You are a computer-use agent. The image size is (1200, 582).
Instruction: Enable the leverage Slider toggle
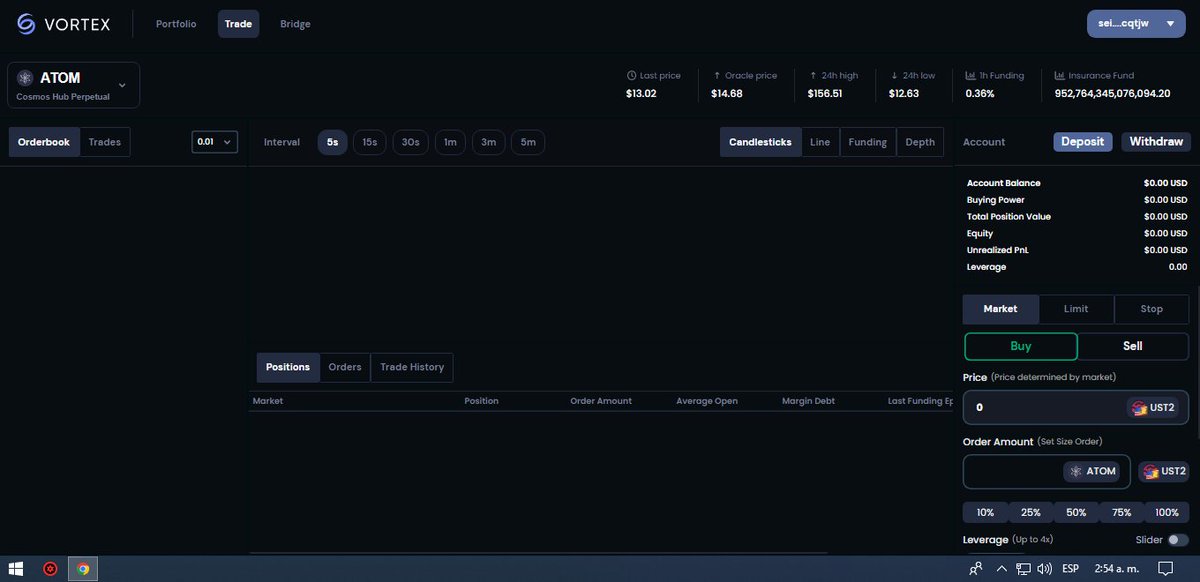[1178, 540]
